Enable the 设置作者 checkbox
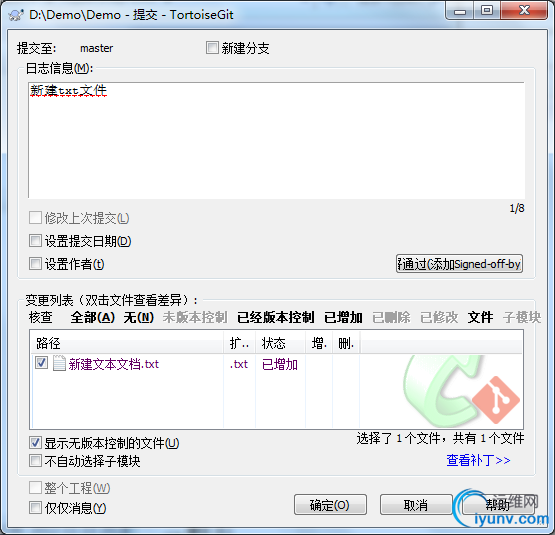 click(35, 263)
